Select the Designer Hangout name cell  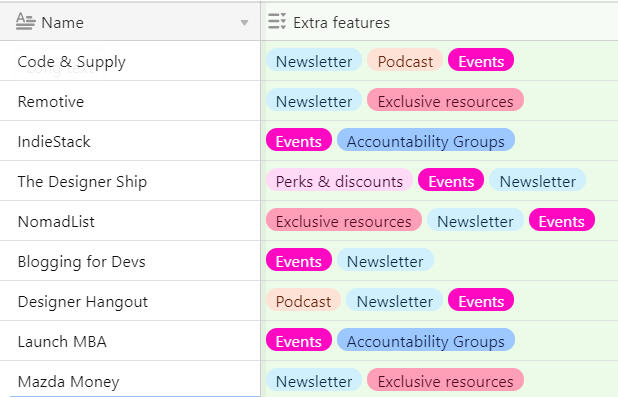pos(130,301)
